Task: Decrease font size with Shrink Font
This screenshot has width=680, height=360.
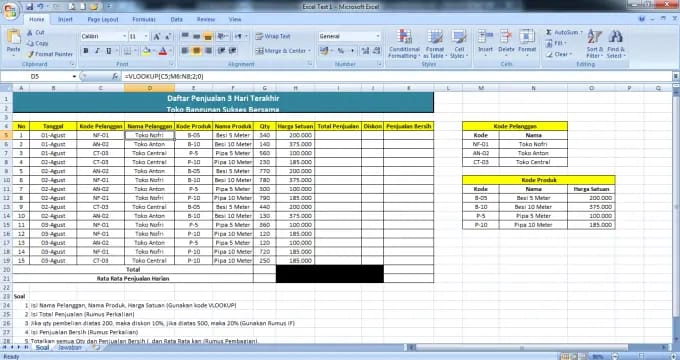Action: [168, 36]
